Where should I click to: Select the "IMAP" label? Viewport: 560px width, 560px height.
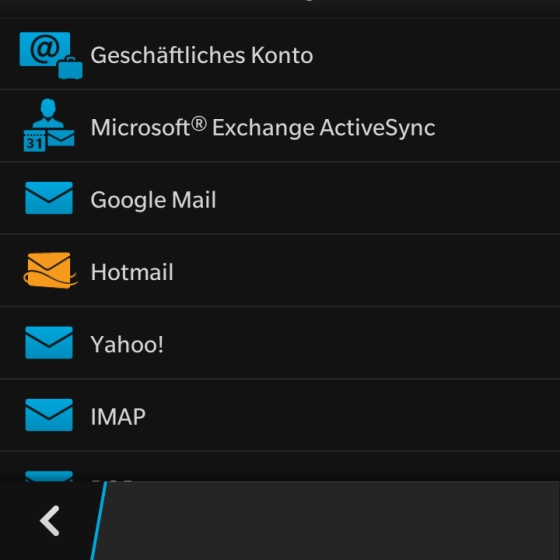point(118,416)
